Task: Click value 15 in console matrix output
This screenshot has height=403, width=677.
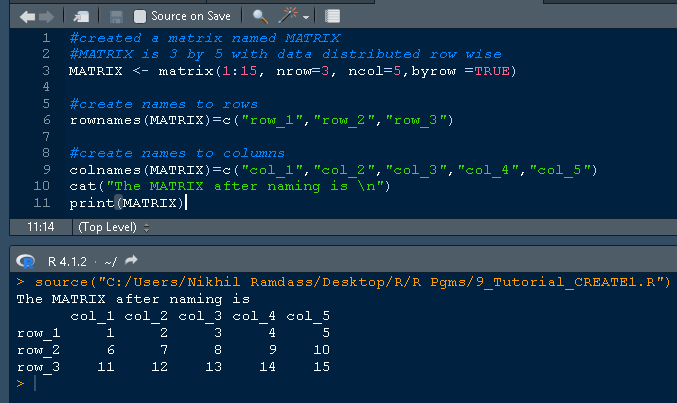Action: pos(321,367)
